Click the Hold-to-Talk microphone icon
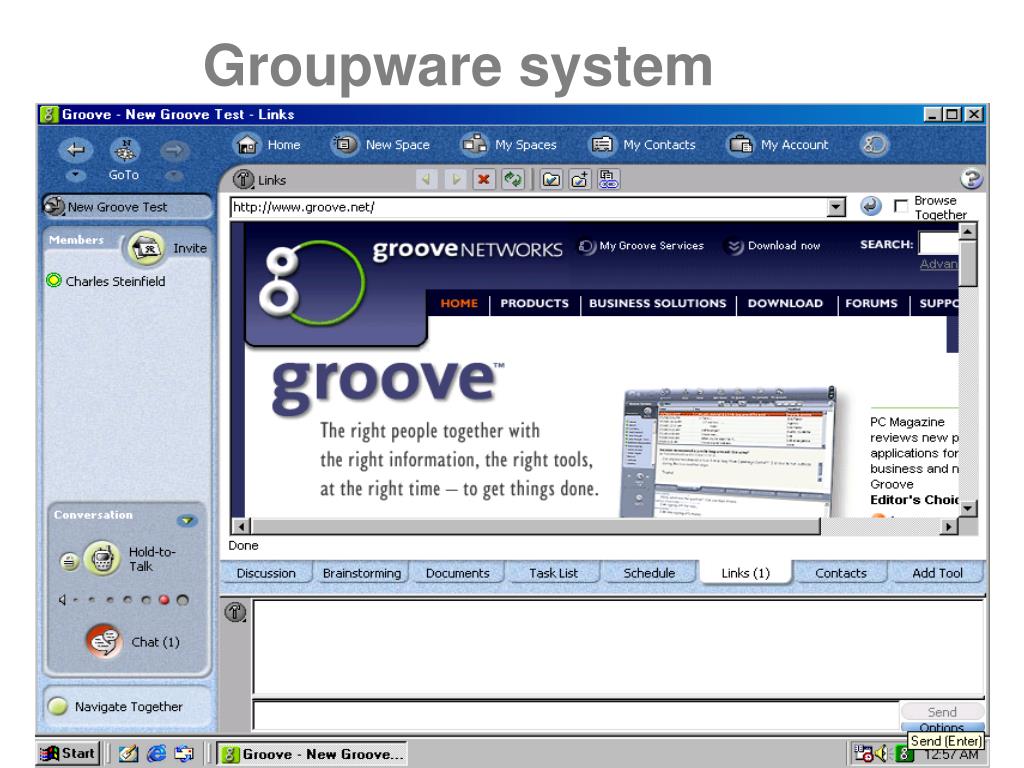 [x=102, y=558]
